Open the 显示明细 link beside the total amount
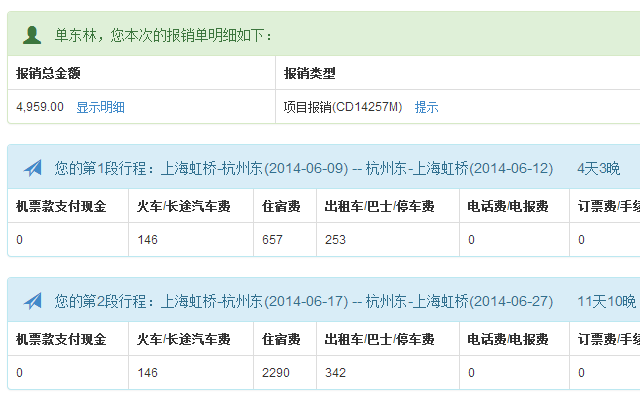The width and height of the screenshot is (640, 400). [x=100, y=107]
